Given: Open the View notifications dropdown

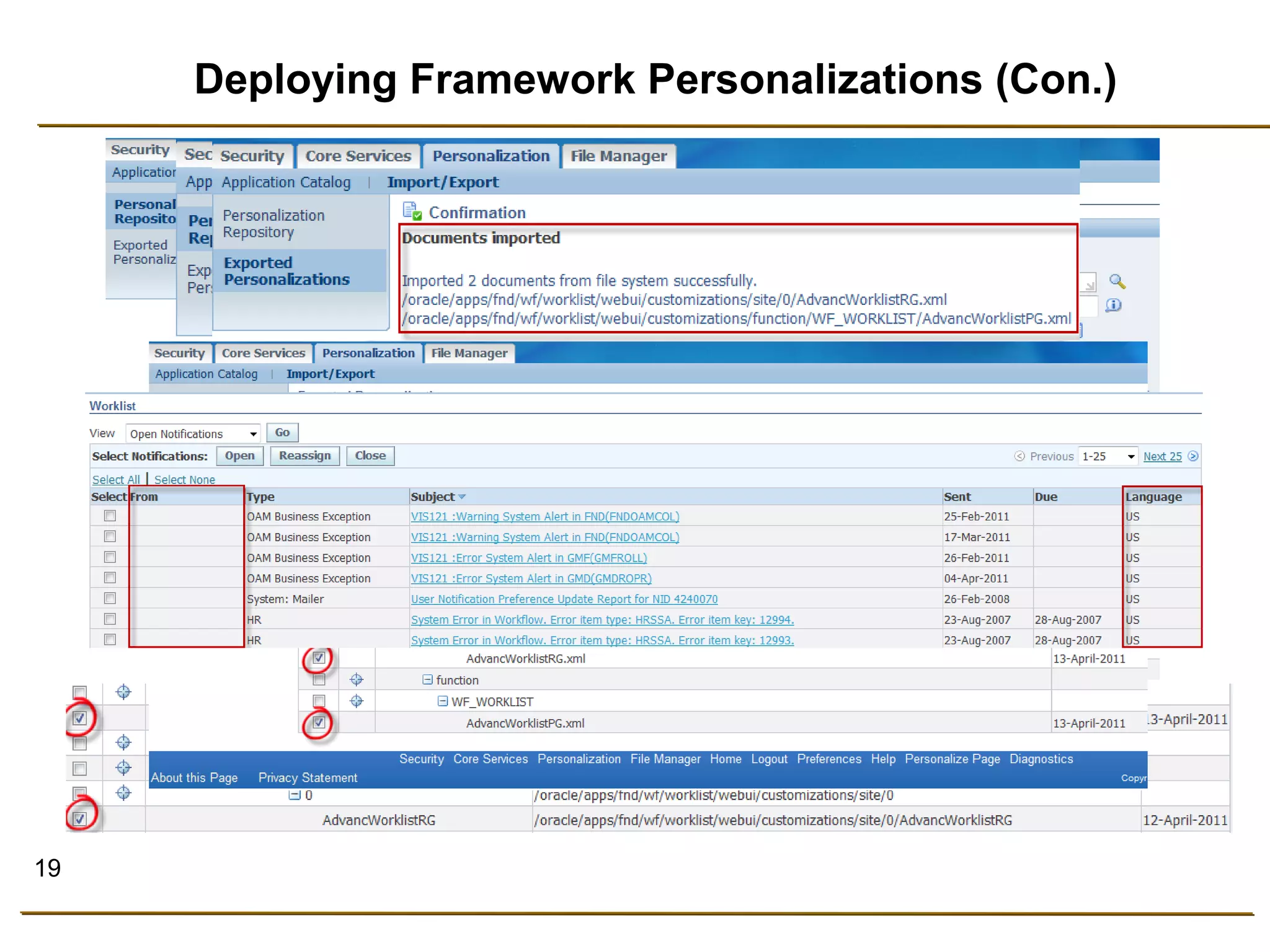Looking at the screenshot, I should 193,434.
